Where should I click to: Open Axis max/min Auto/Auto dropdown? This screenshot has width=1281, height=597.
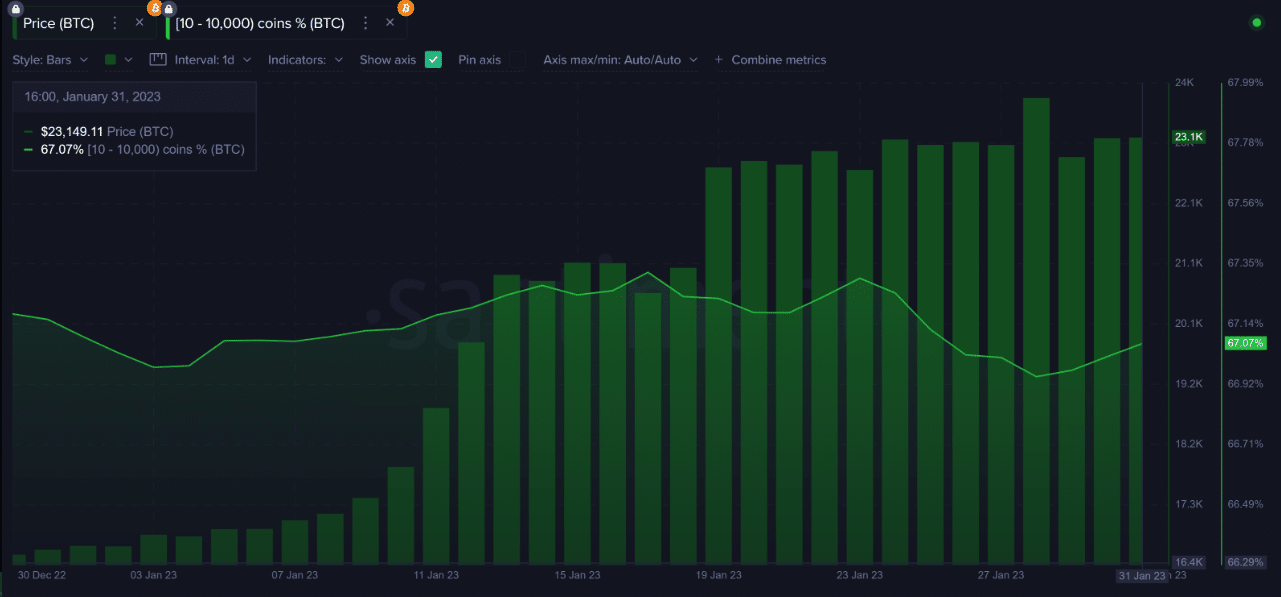620,60
